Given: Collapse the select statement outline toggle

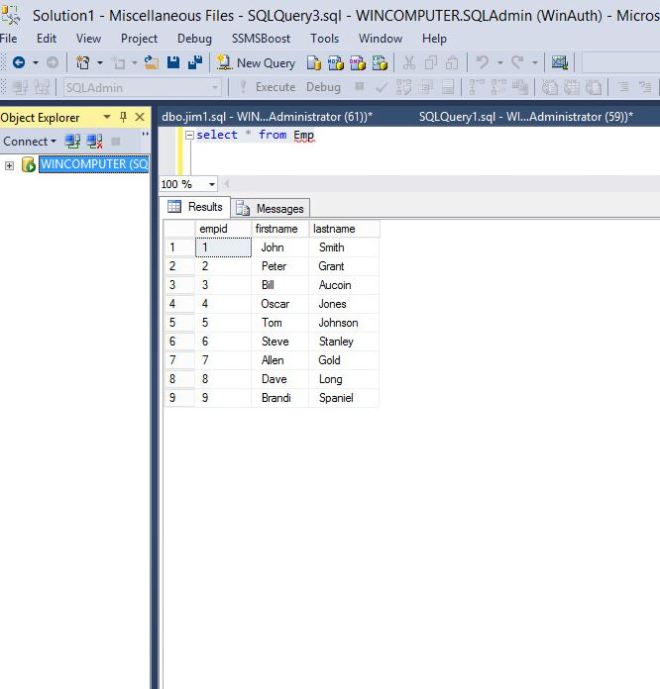Looking at the screenshot, I should point(189,136).
